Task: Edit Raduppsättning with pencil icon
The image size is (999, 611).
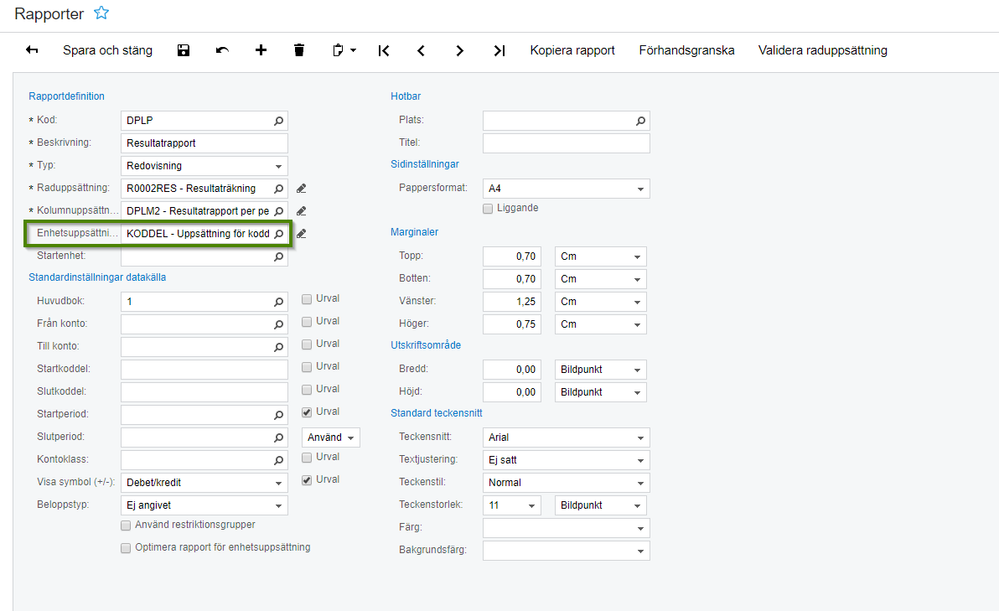Action: [301, 188]
